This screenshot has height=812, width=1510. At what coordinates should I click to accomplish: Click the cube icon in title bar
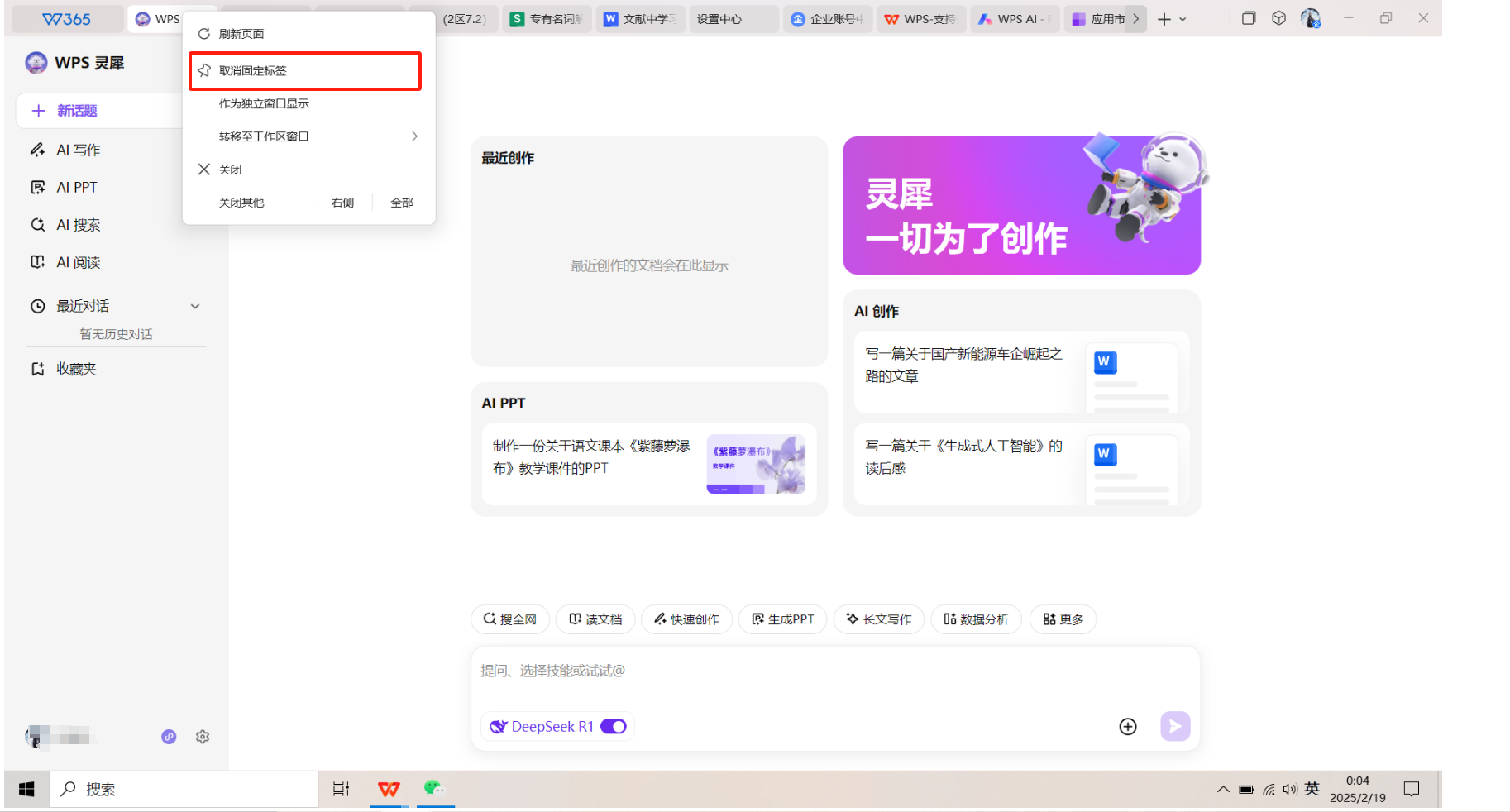[x=1279, y=18]
